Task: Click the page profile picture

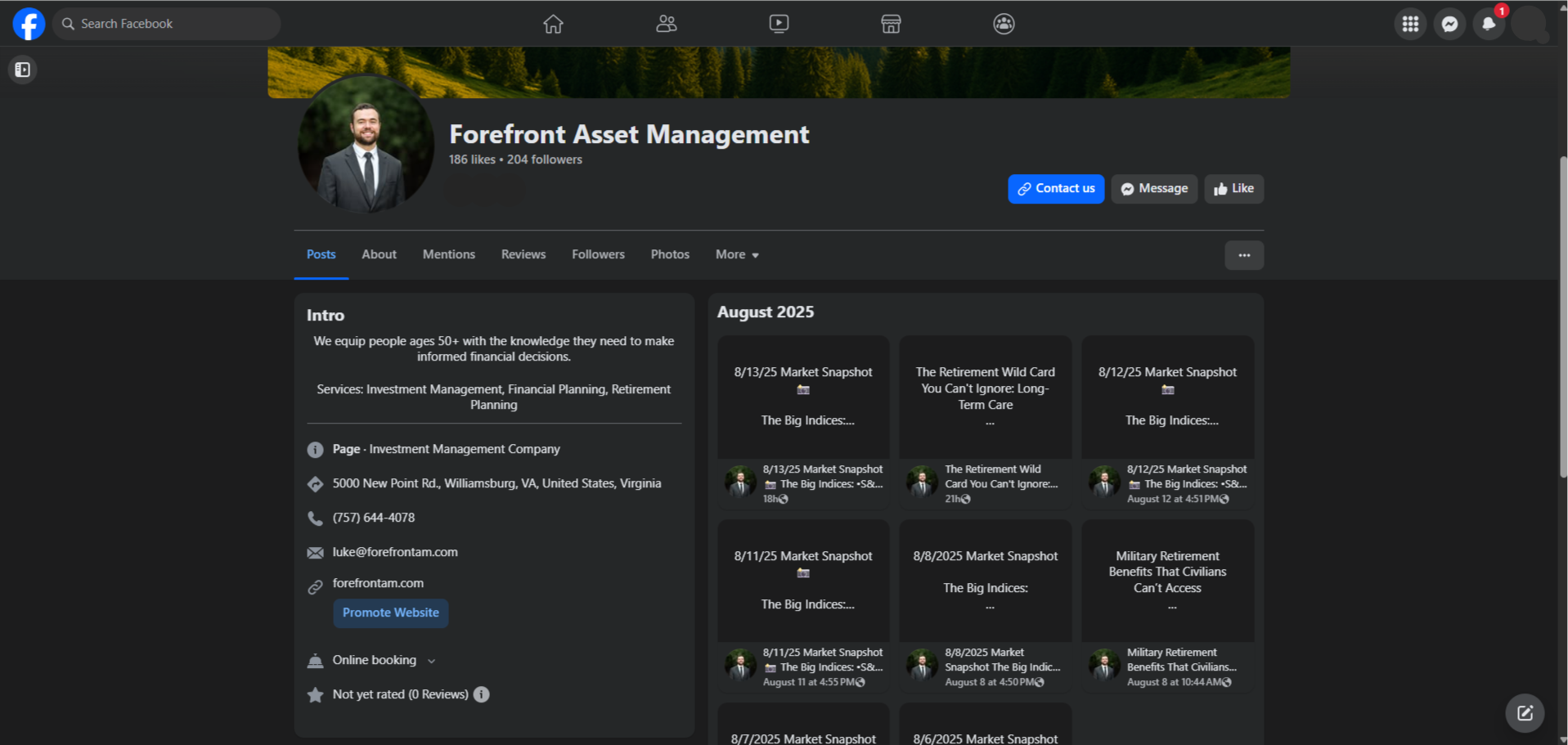Action: (x=366, y=144)
